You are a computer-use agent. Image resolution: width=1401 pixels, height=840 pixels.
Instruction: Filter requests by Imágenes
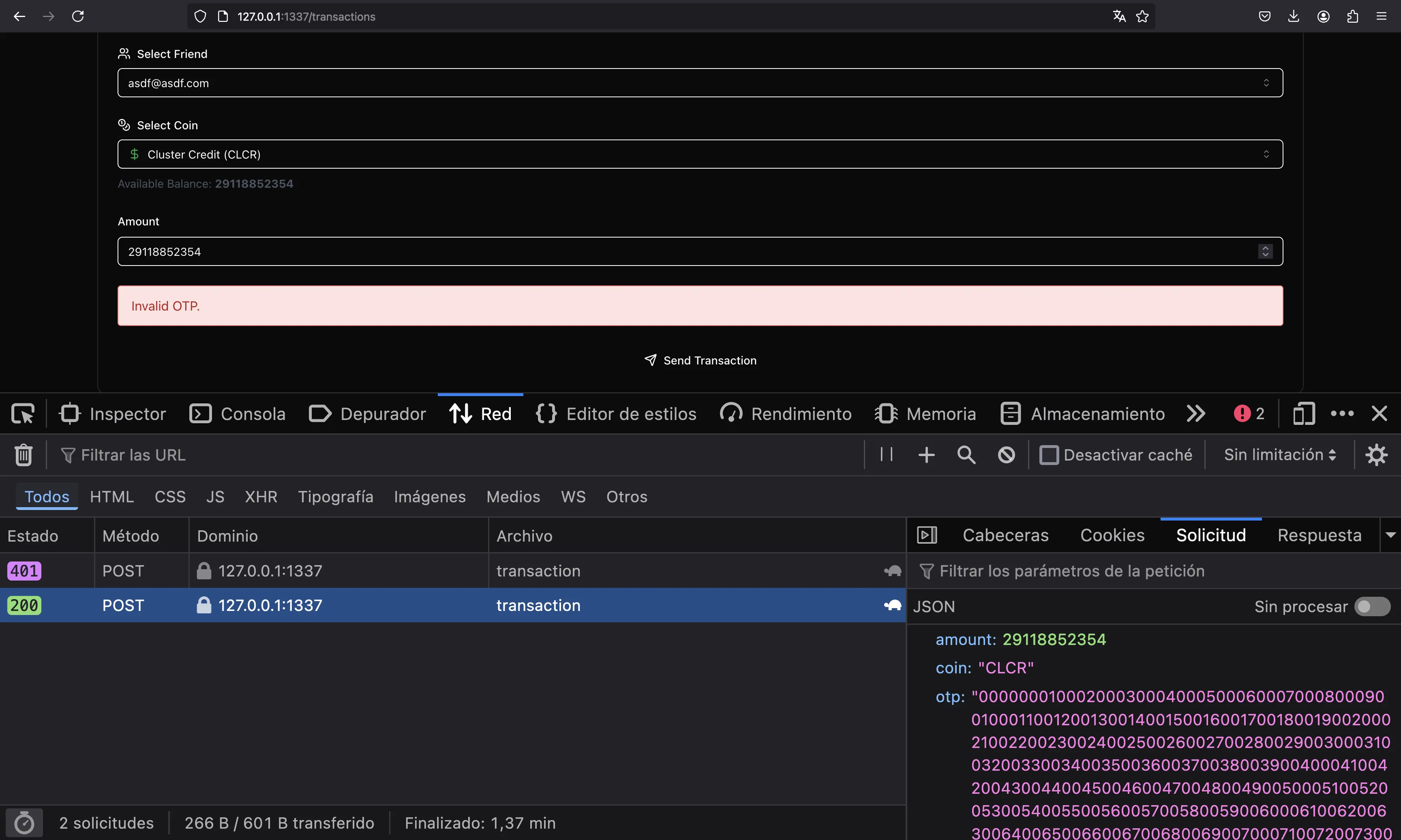point(429,496)
